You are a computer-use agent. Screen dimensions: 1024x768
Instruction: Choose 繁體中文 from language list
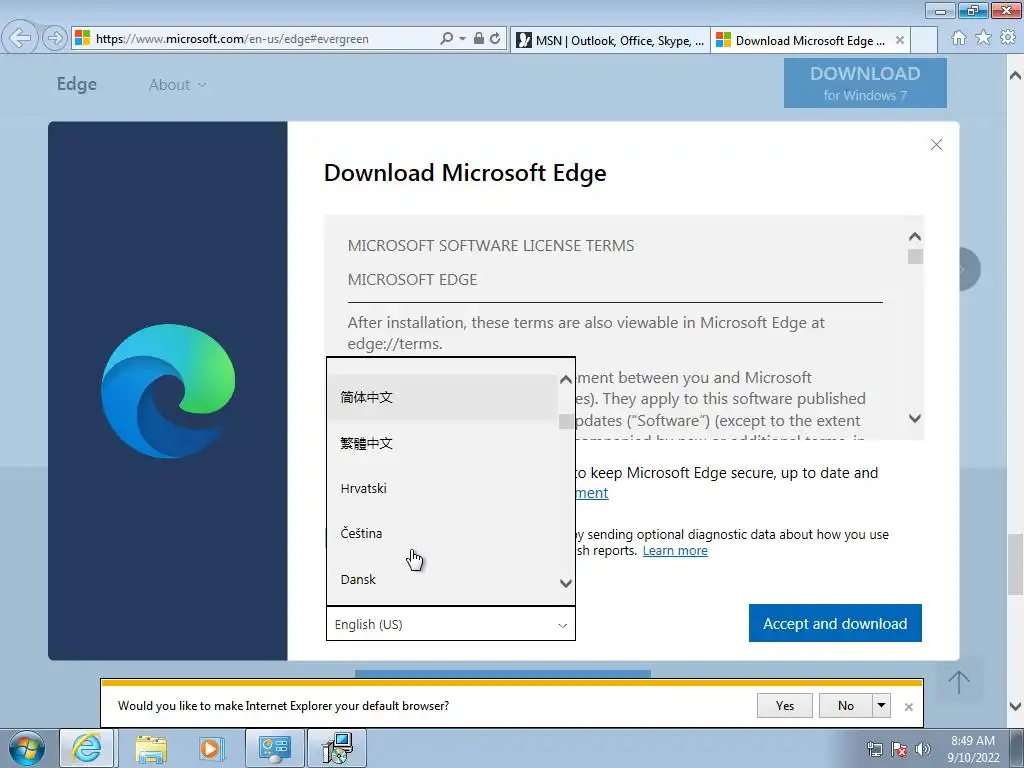[442, 443]
